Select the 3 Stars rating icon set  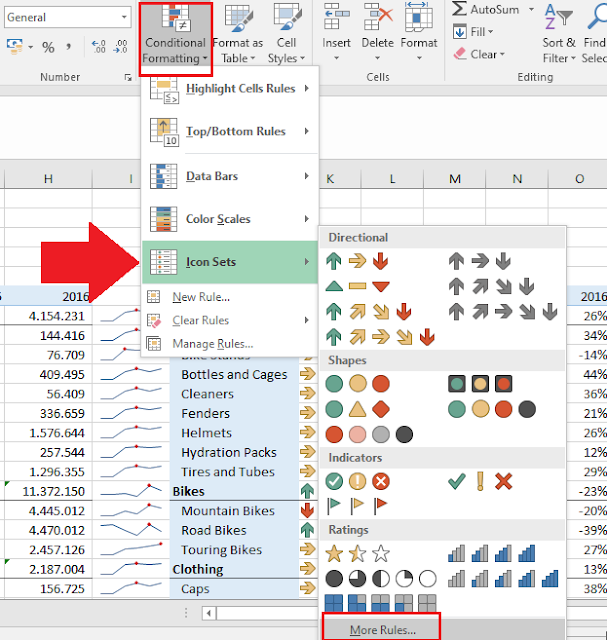pyautogui.click(x=357, y=553)
